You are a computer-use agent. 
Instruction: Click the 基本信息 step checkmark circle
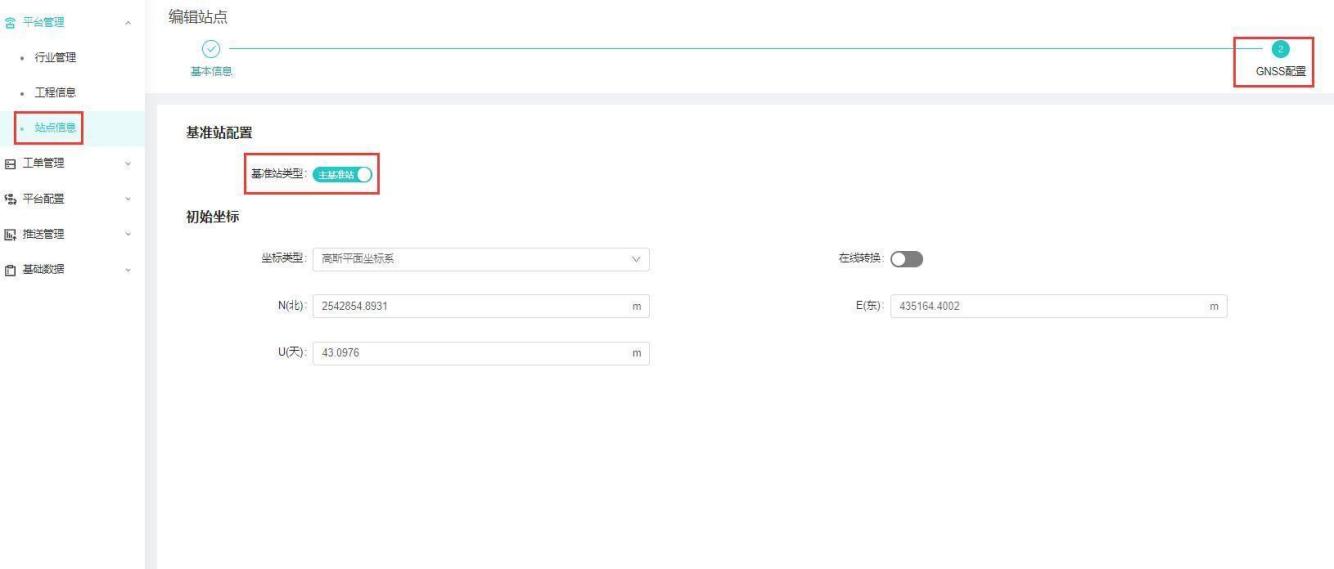coord(210,48)
